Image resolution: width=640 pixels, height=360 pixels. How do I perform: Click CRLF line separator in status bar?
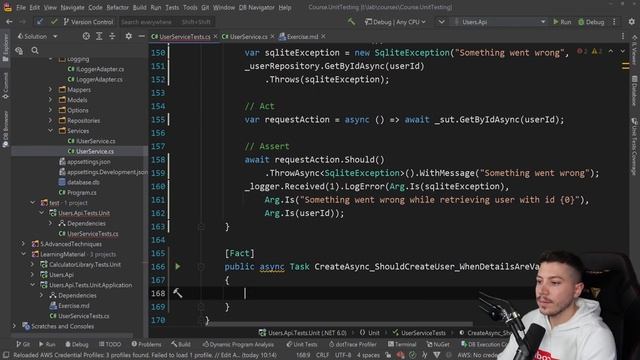[322, 355]
